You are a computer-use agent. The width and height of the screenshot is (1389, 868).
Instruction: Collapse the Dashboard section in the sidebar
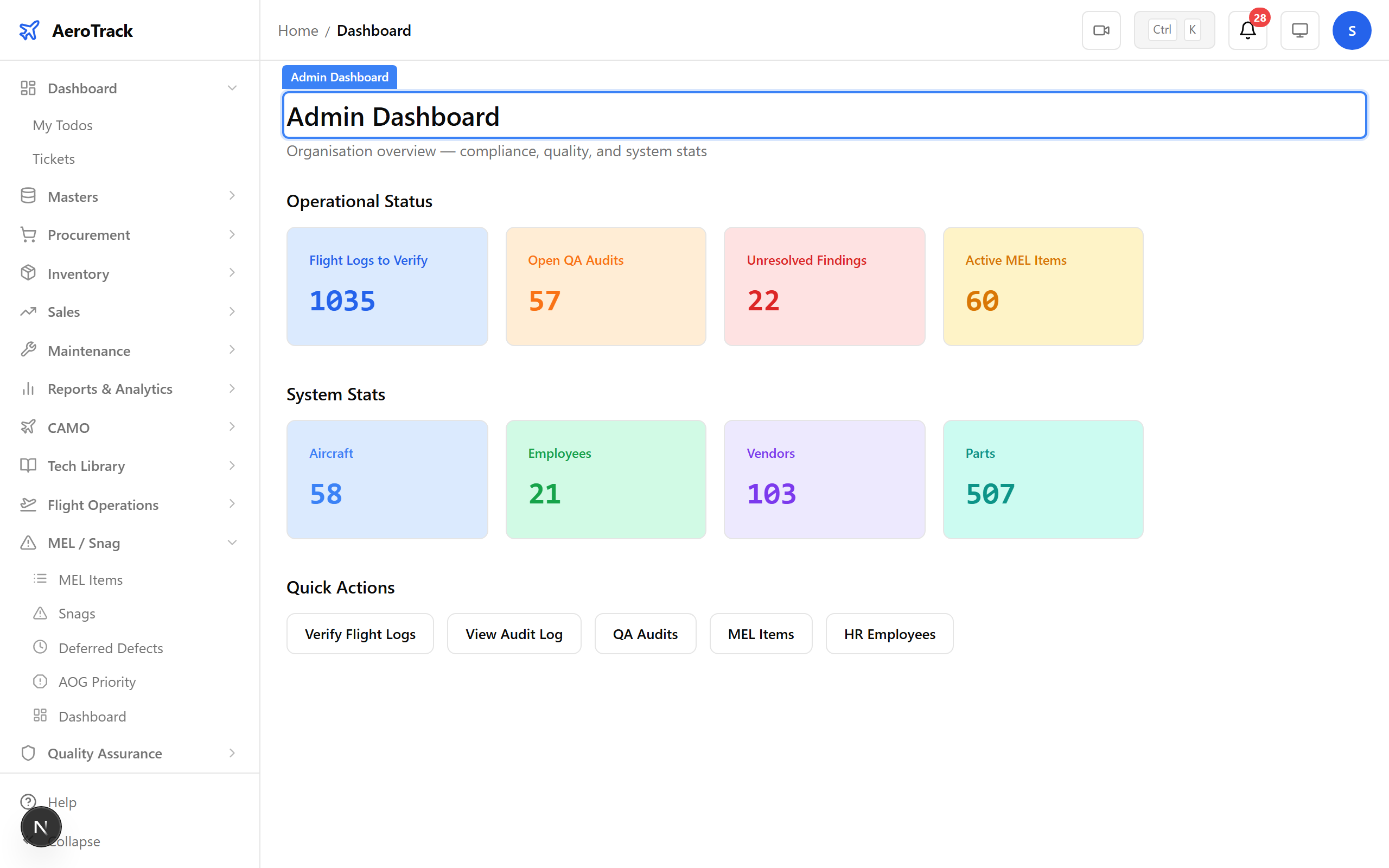(232, 87)
